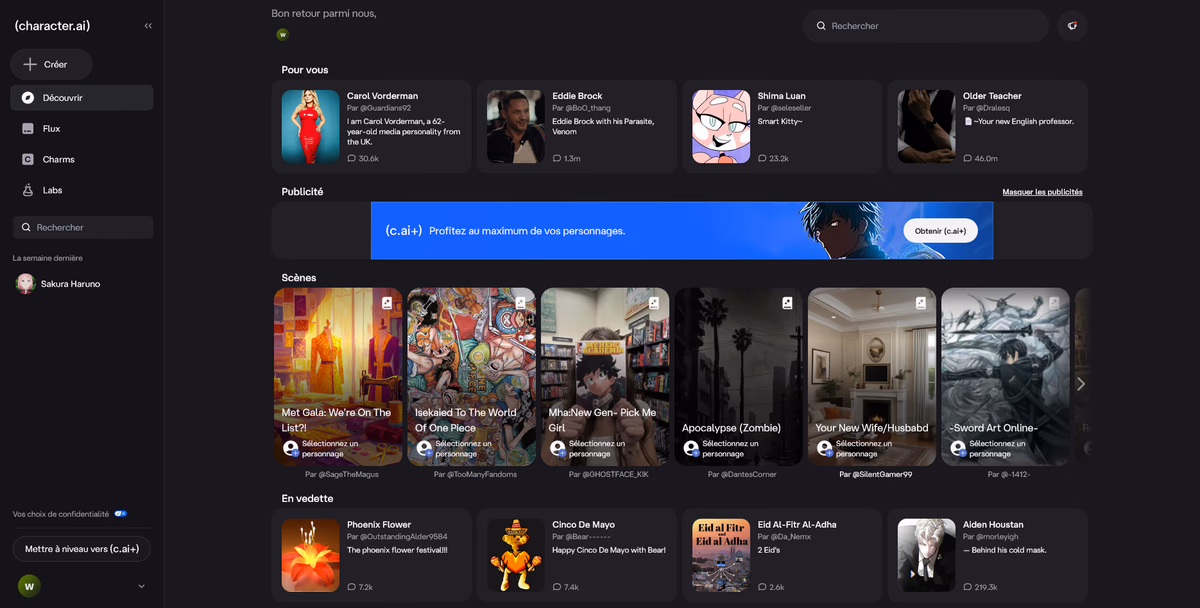
Task: Click Sakura Haruno avatar image
Action: tap(26, 284)
